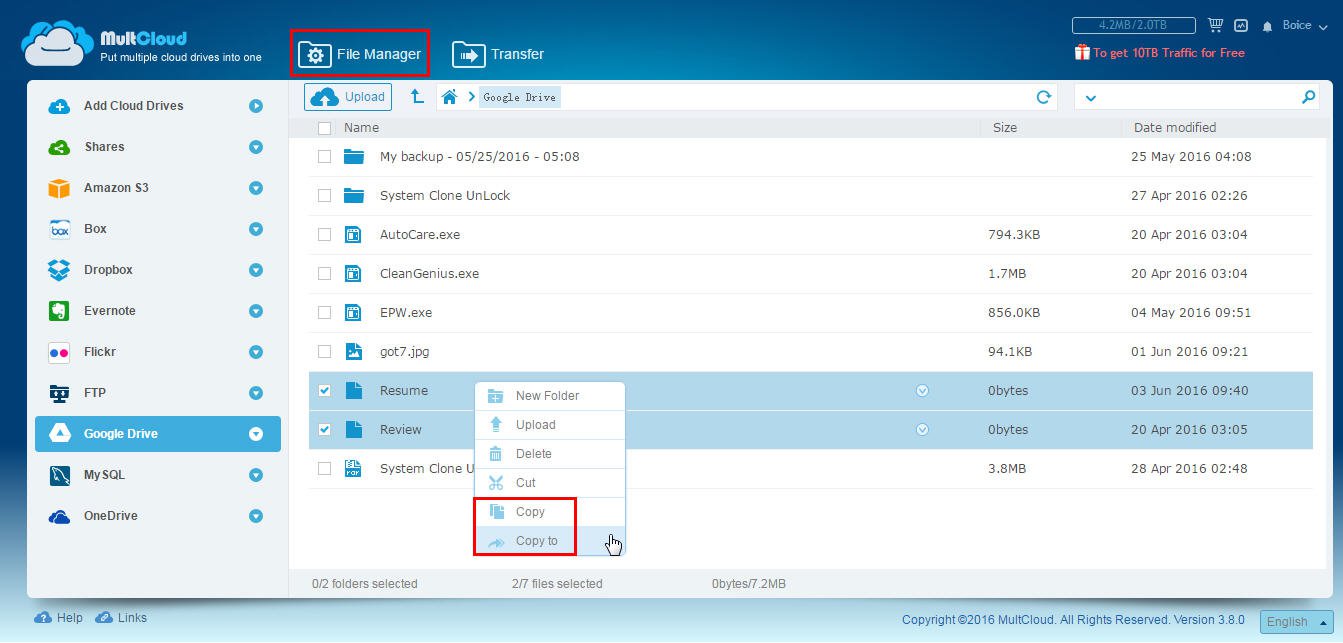Click the Flickr drive icon
Screen dimensions: 1343x643
(59, 352)
